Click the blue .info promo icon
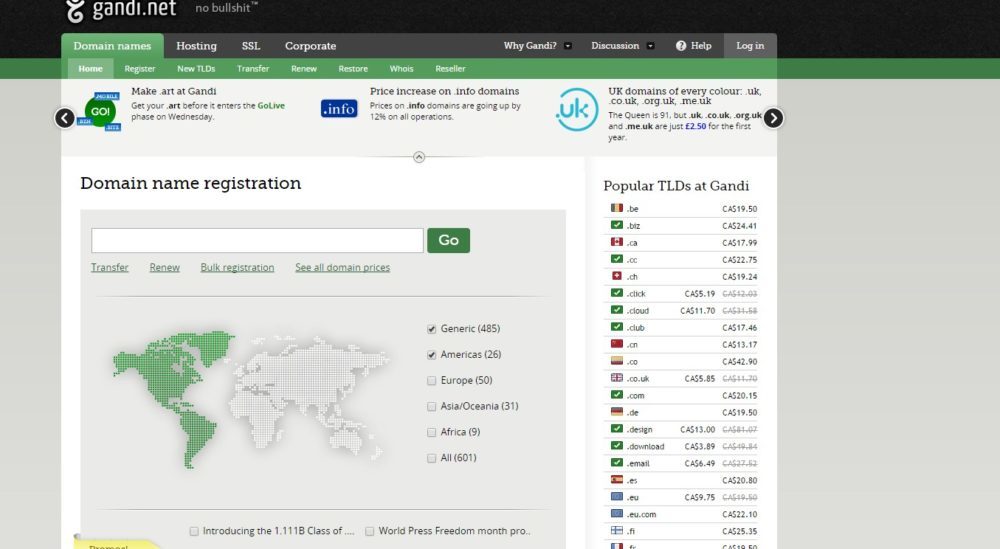Screen dimensions: 1000x549 click(339, 109)
